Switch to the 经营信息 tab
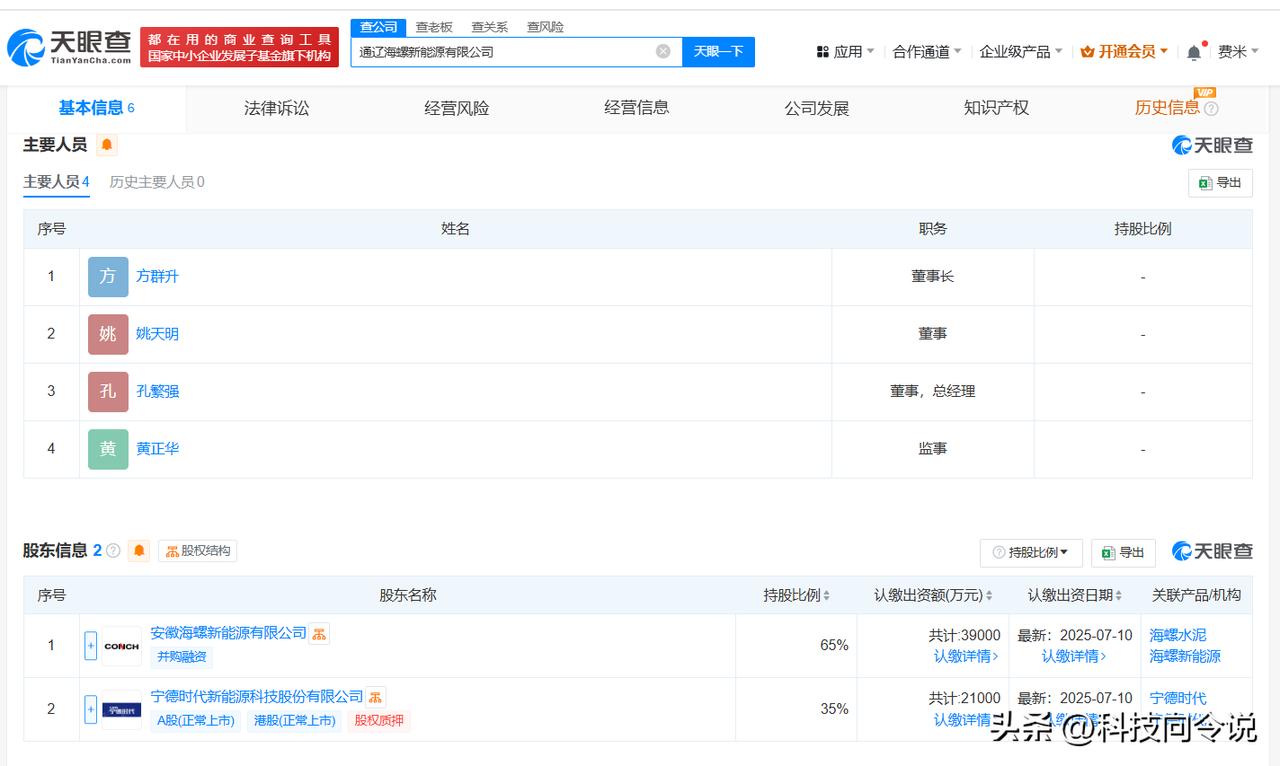1280x766 pixels. tap(637, 108)
